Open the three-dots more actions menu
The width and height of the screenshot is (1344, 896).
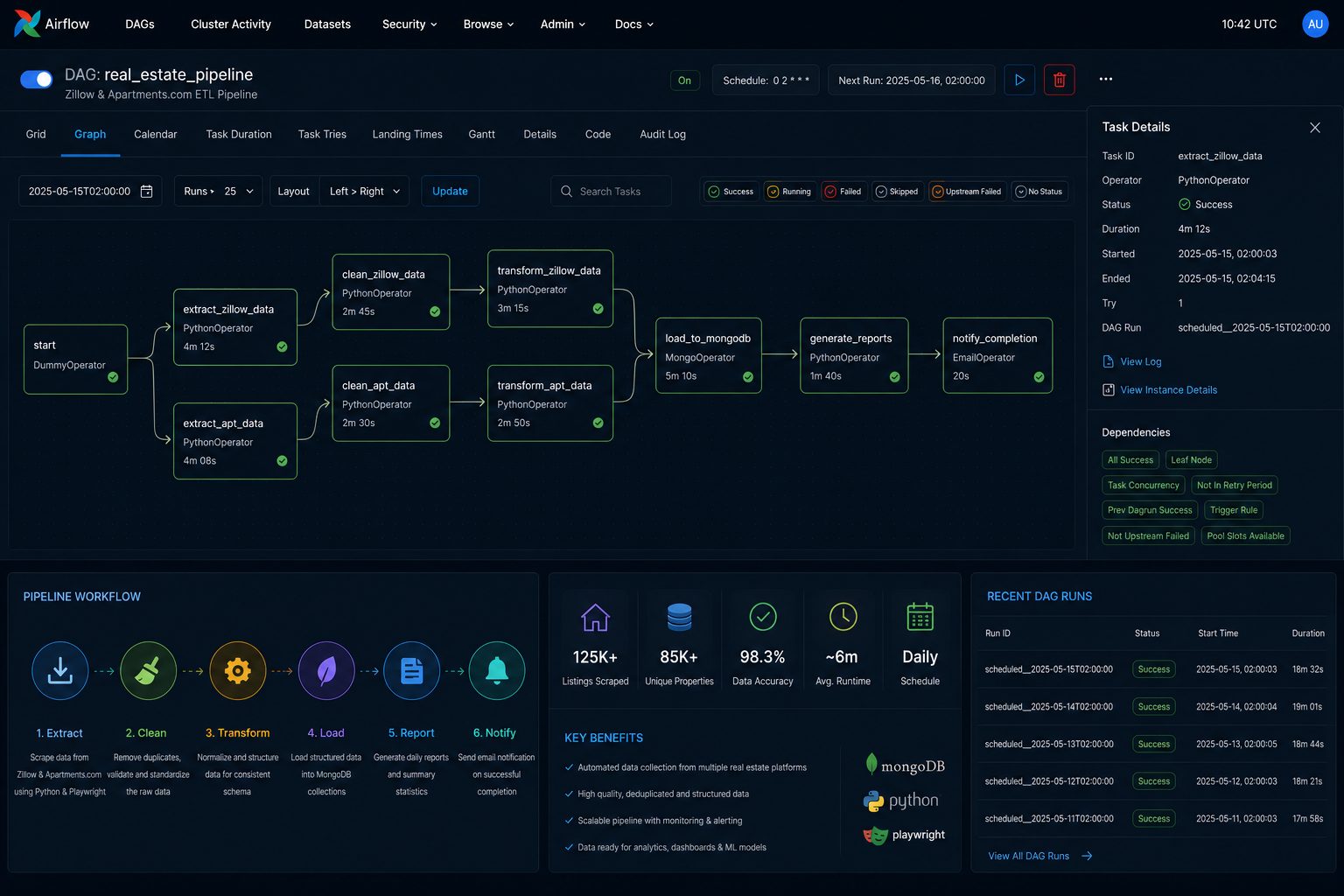pos(1106,79)
